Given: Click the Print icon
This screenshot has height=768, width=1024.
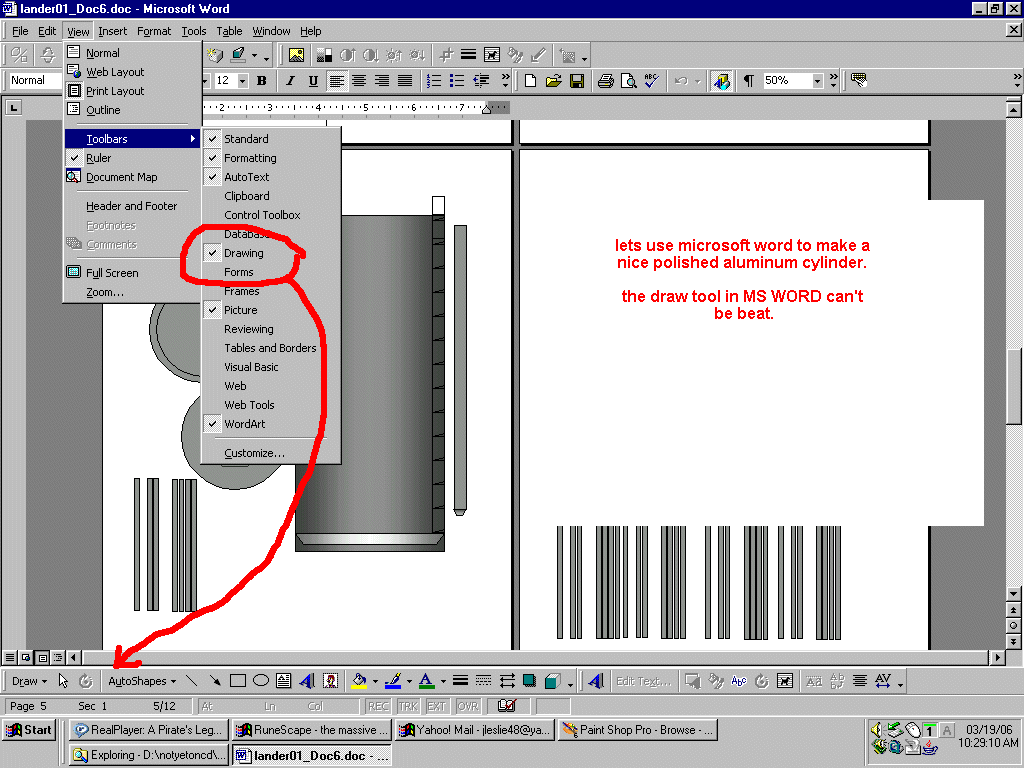Looking at the screenshot, I should point(605,81).
